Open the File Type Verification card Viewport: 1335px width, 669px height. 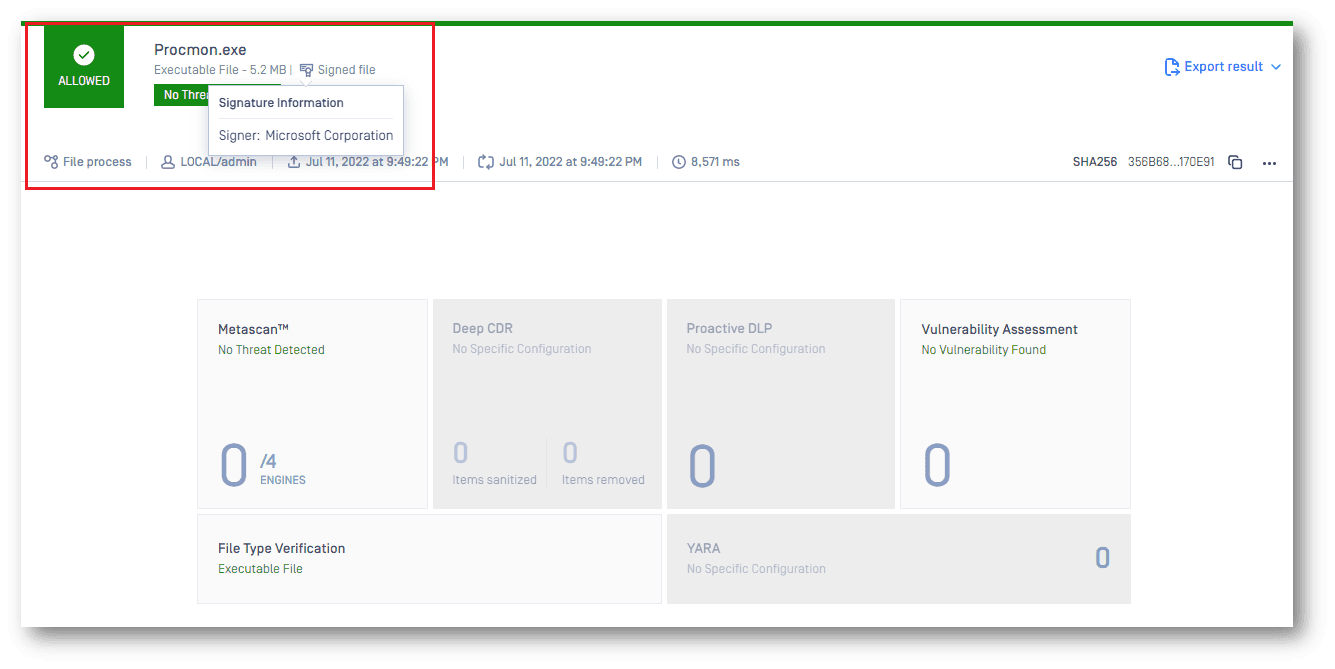[429, 559]
